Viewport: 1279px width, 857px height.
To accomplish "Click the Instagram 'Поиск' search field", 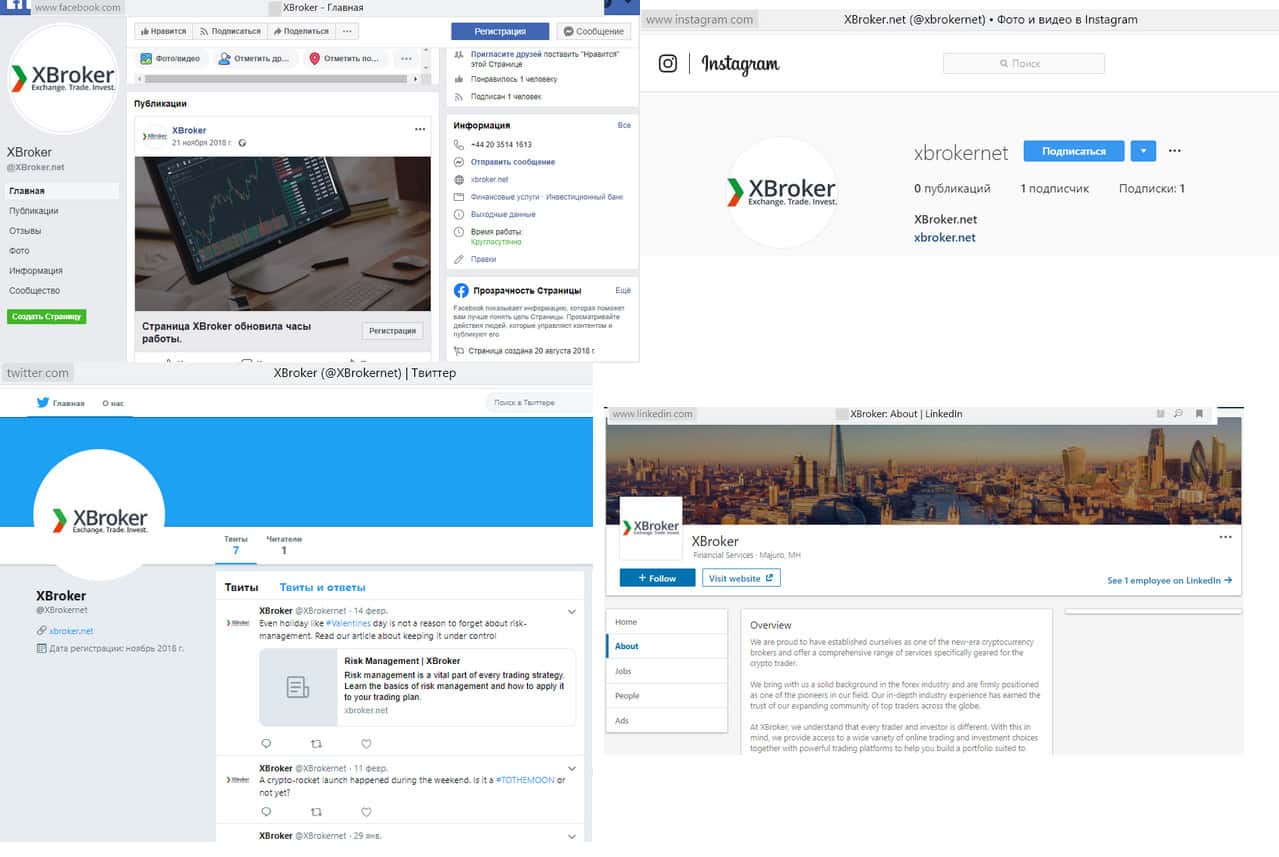I will (x=1024, y=64).
